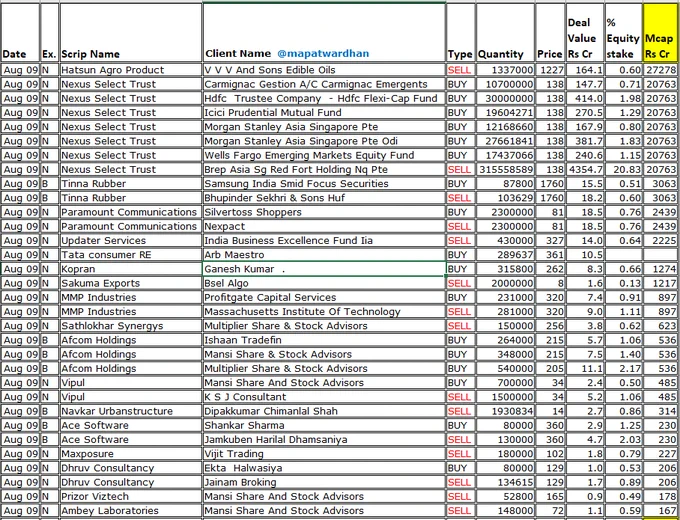The width and height of the screenshot is (680, 520).
Task: Select the Ambey Laboratories scrip cell
Action: [x=131, y=511]
